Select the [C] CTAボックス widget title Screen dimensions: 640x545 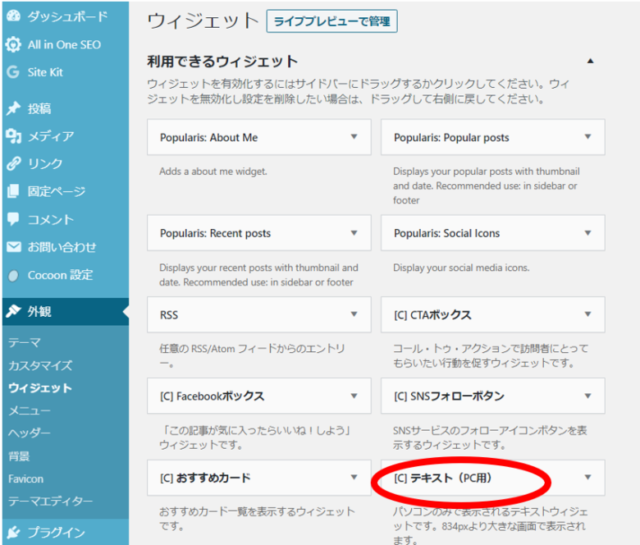[x=432, y=315]
